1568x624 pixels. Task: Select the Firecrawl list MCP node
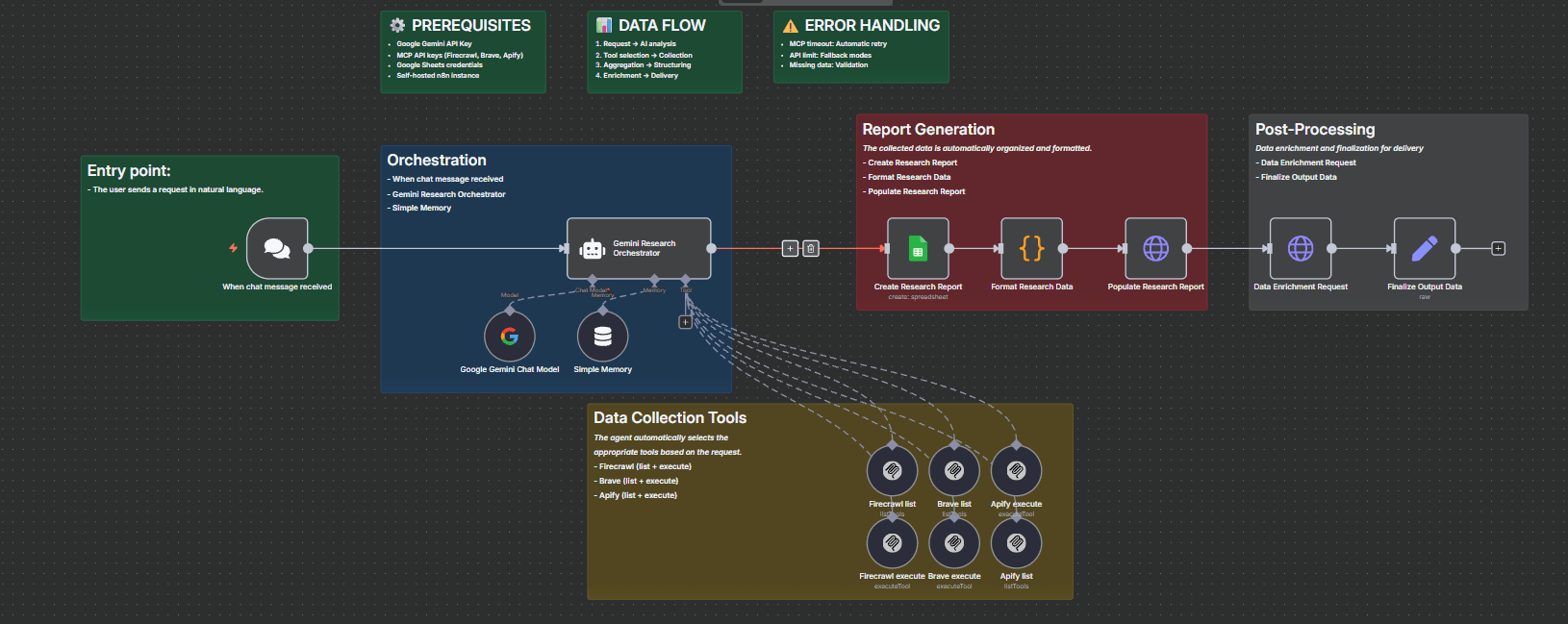coord(893,471)
